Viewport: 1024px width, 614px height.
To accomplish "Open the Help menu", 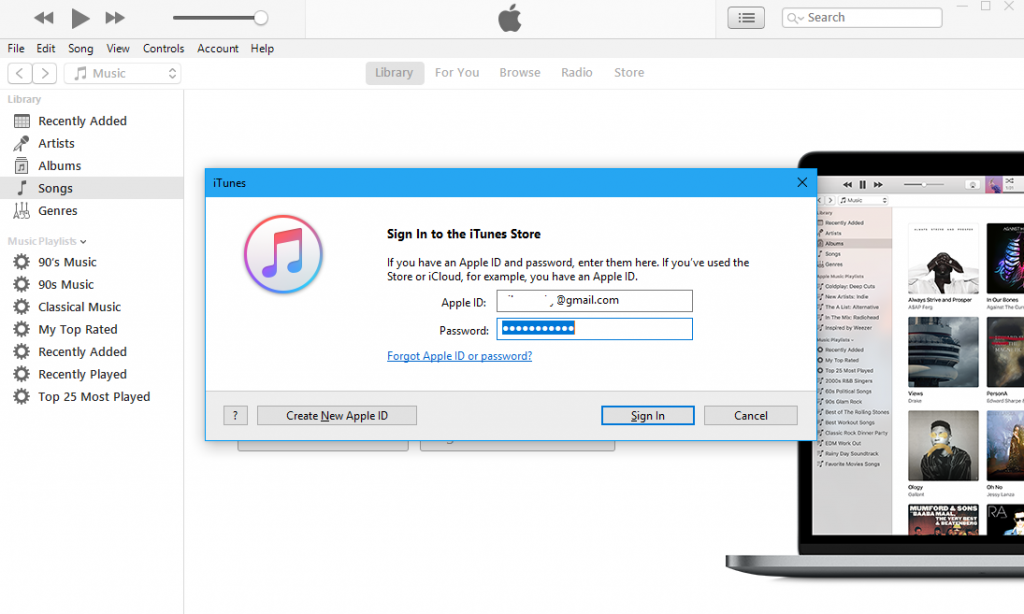I will point(262,48).
